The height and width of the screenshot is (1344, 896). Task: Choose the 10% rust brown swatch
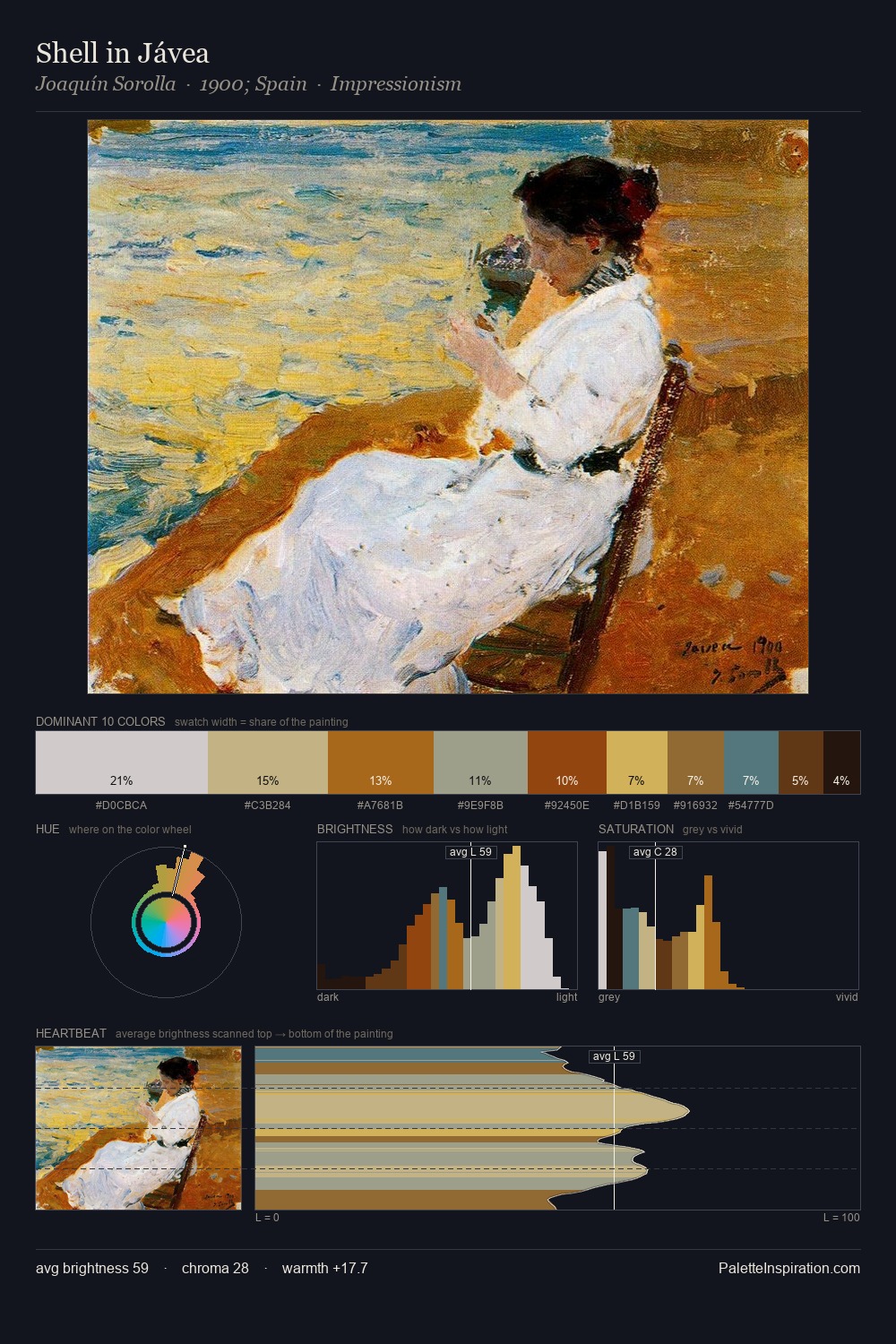tap(567, 762)
